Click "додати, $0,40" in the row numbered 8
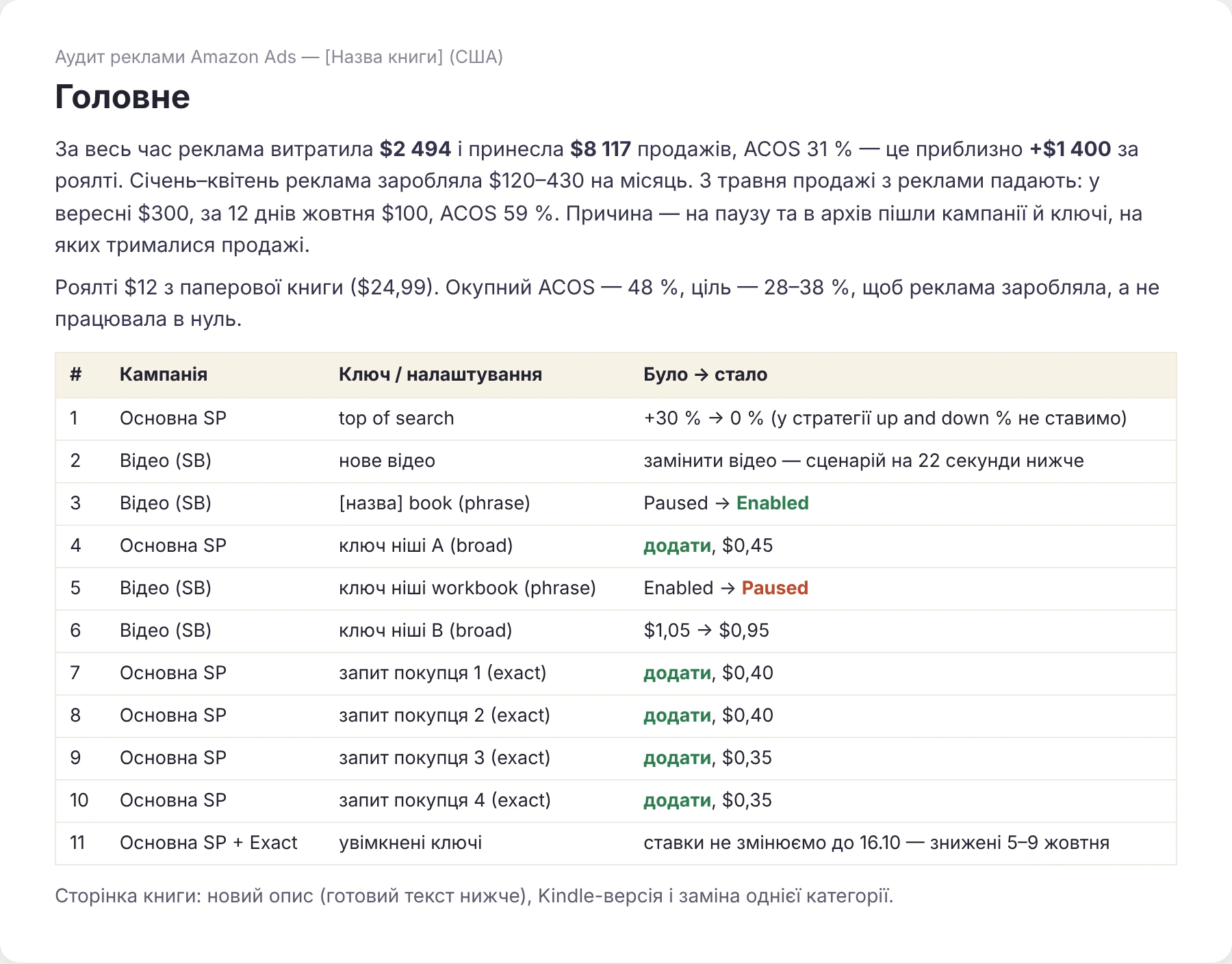 coord(708,715)
